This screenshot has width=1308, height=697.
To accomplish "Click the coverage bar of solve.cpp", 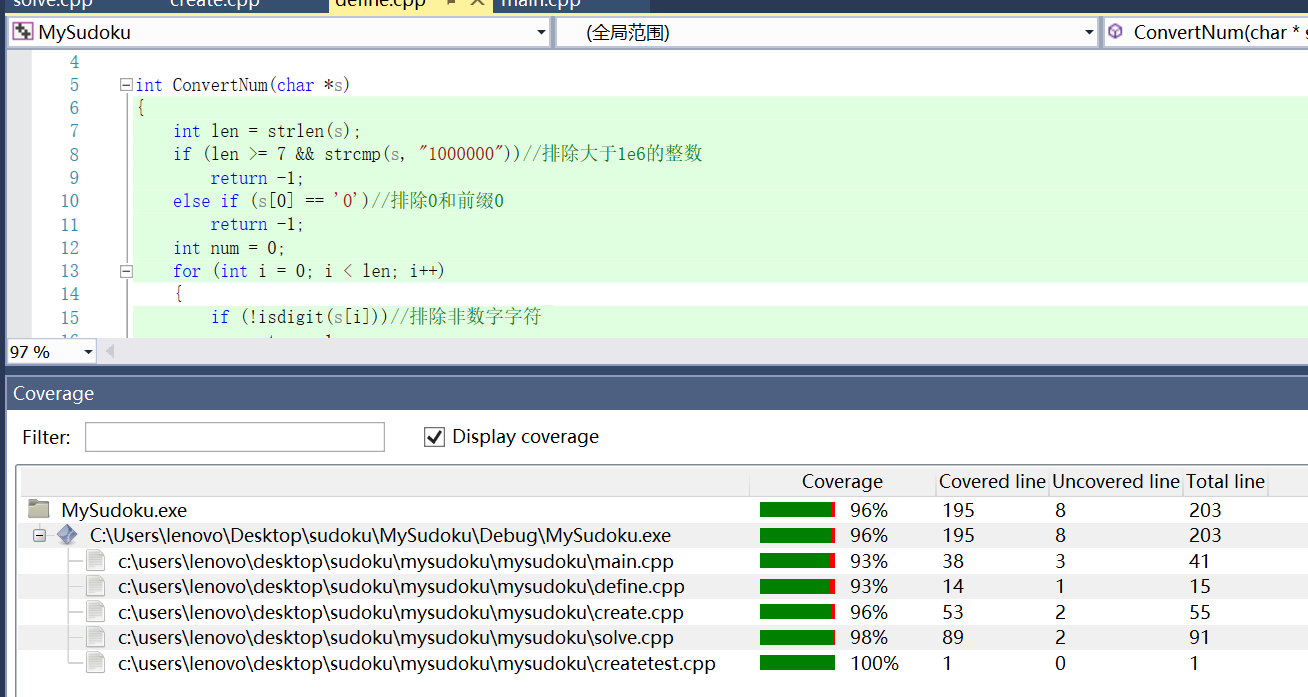I will [x=798, y=637].
